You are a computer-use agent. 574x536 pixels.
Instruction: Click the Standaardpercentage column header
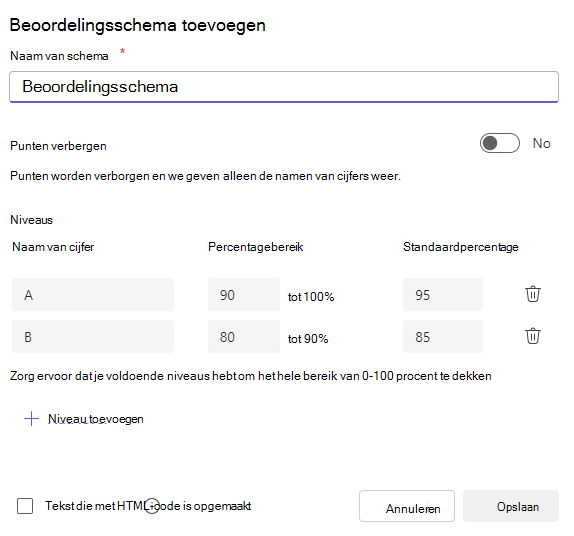461,247
